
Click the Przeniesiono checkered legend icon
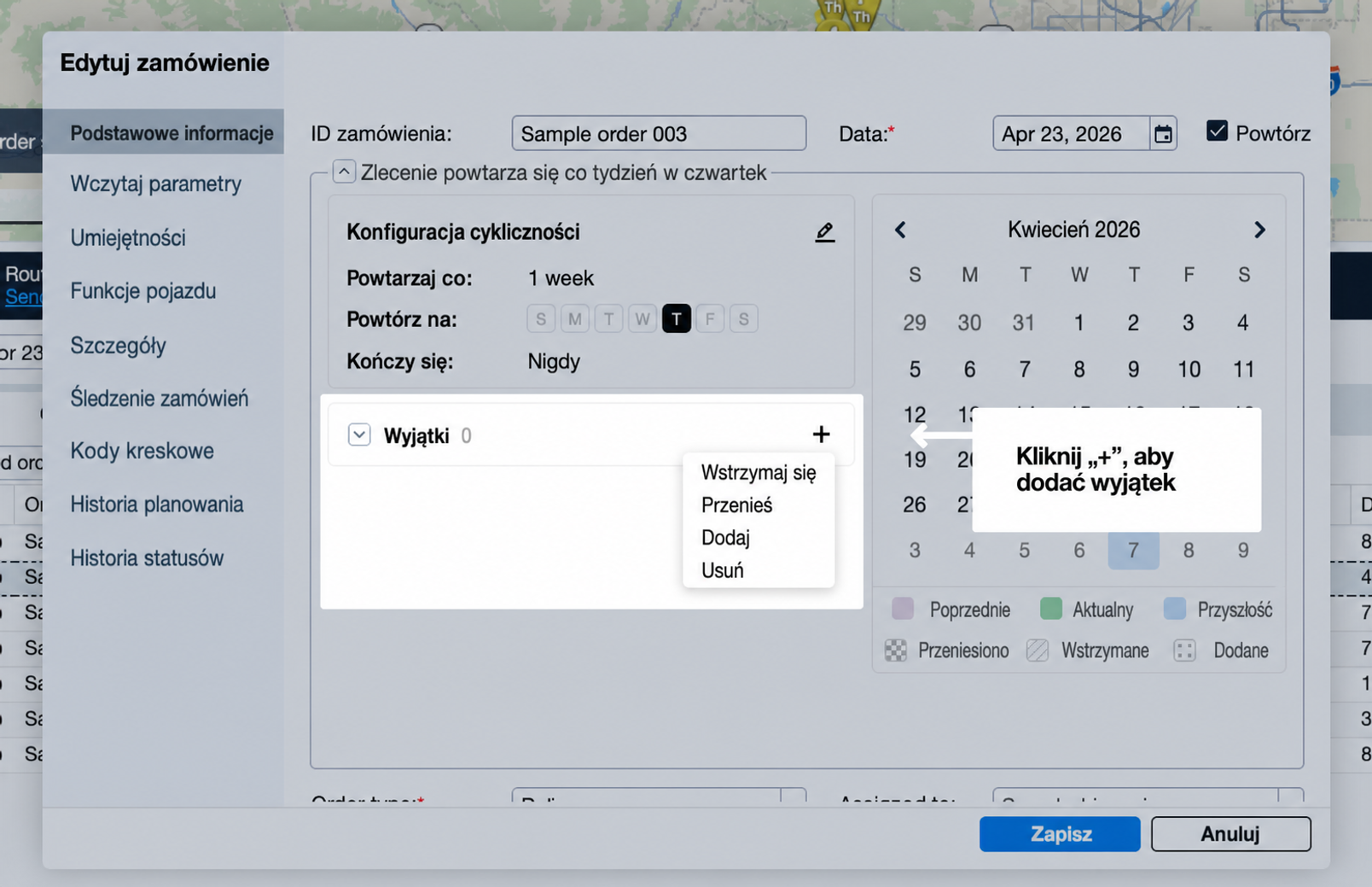(896, 651)
